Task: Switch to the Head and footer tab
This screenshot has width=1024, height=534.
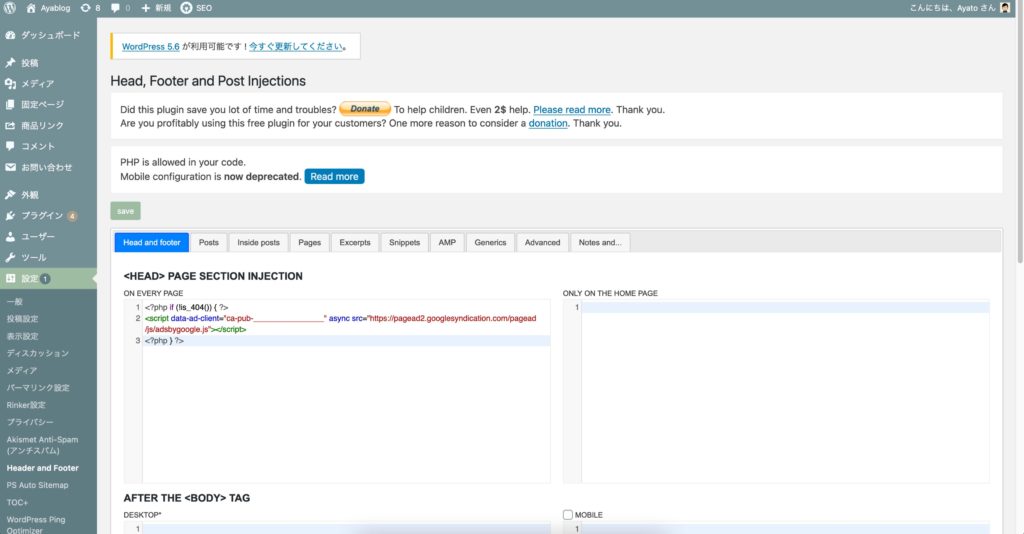Action: (152, 242)
